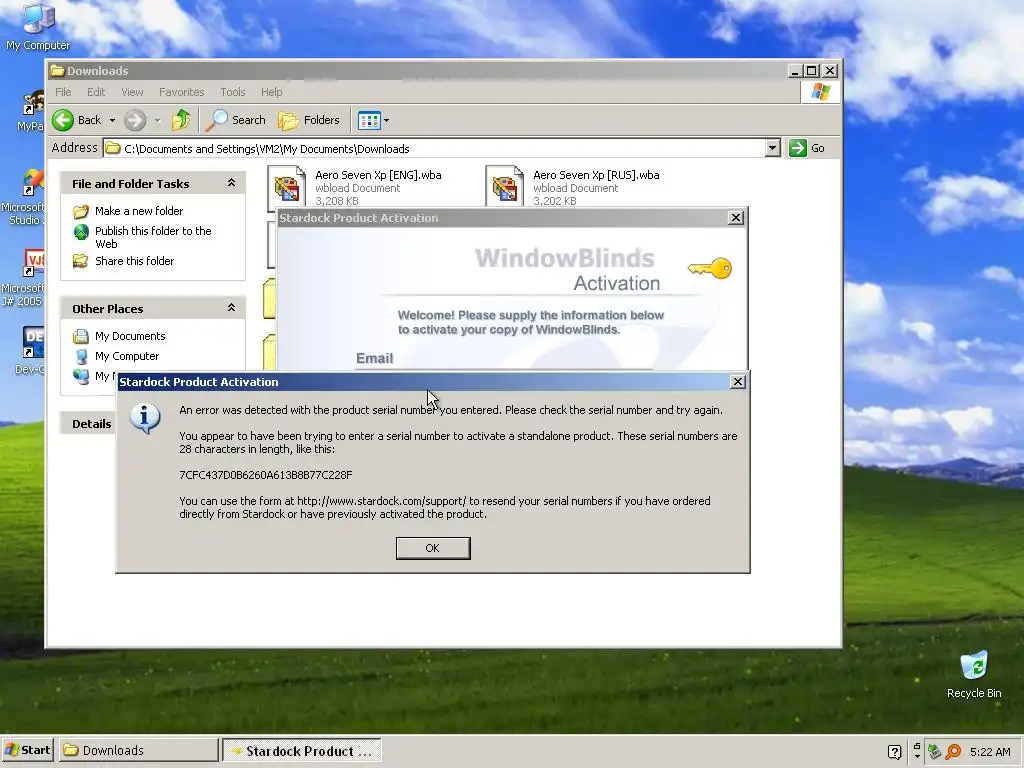This screenshot has height=768, width=1024.
Task: Open the Favorites menu
Action: coord(182,92)
